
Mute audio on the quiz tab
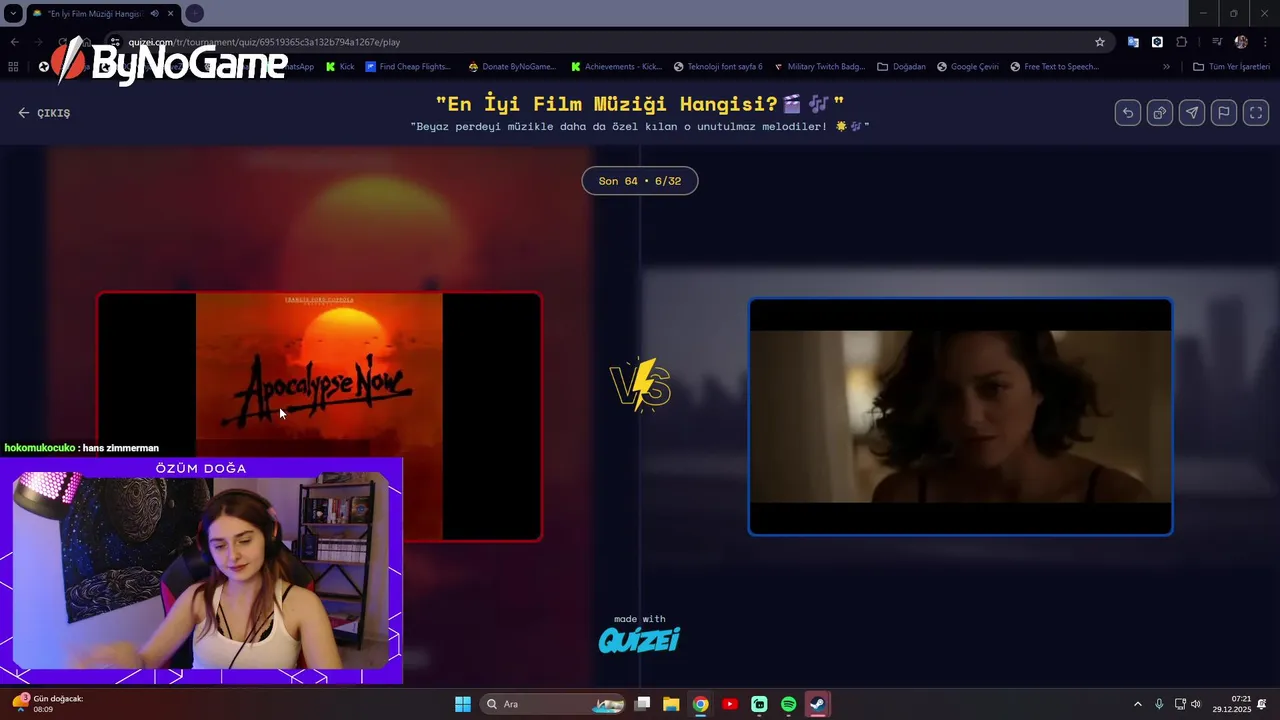[154, 13]
